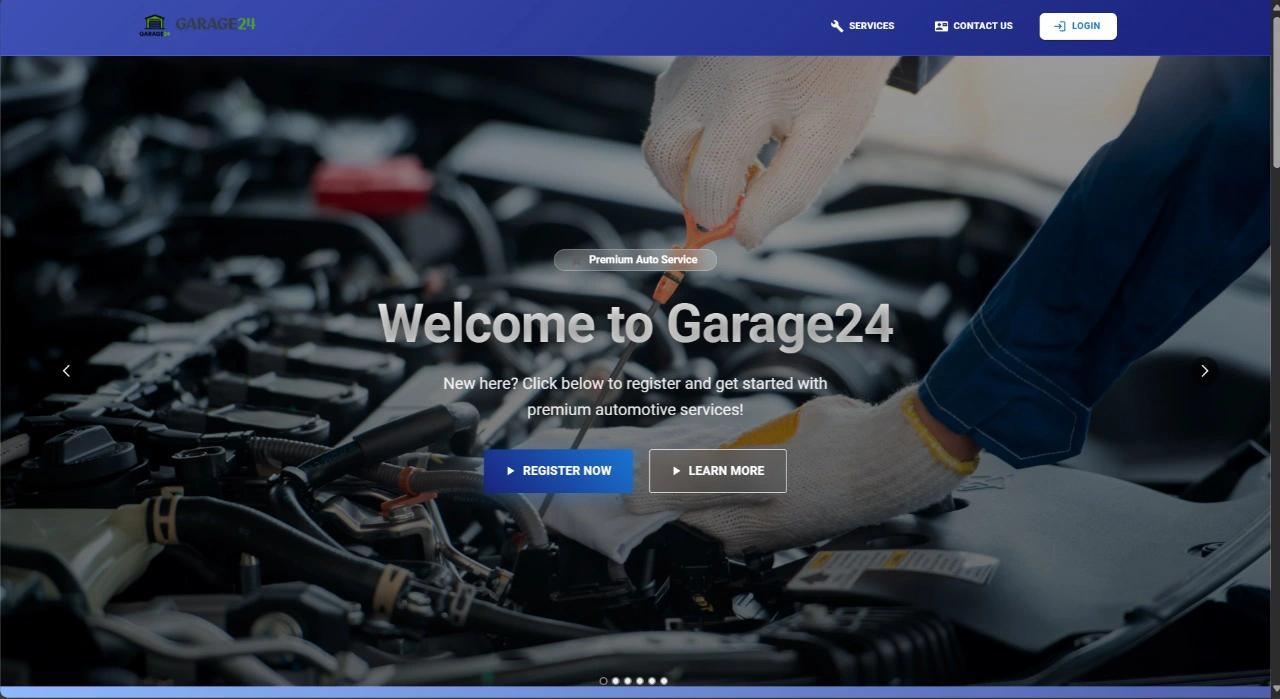Jump to second slide via indicator dot

(x=615, y=681)
